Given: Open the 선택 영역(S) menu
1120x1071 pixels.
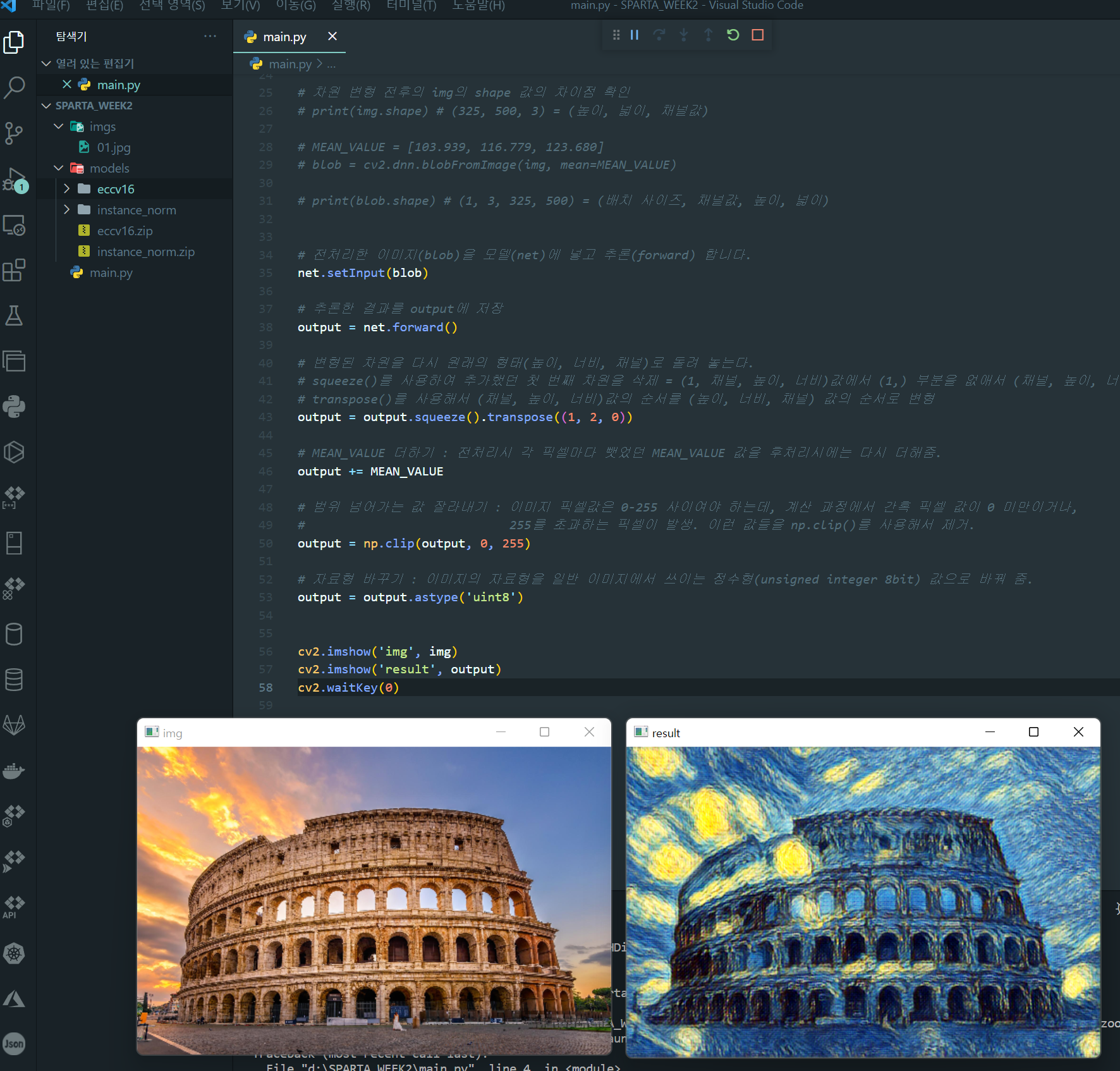Looking at the screenshot, I should coord(172,5).
